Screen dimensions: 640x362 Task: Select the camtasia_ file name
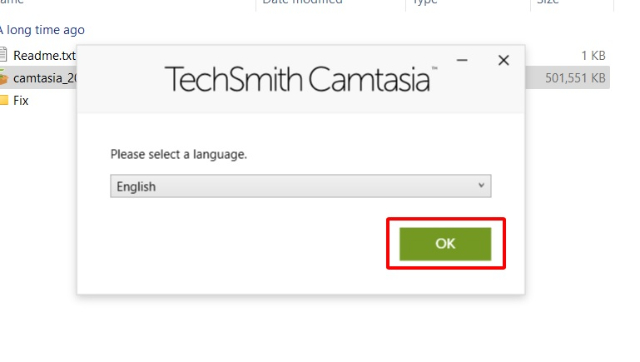pyautogui.click(x=44, y=78)
